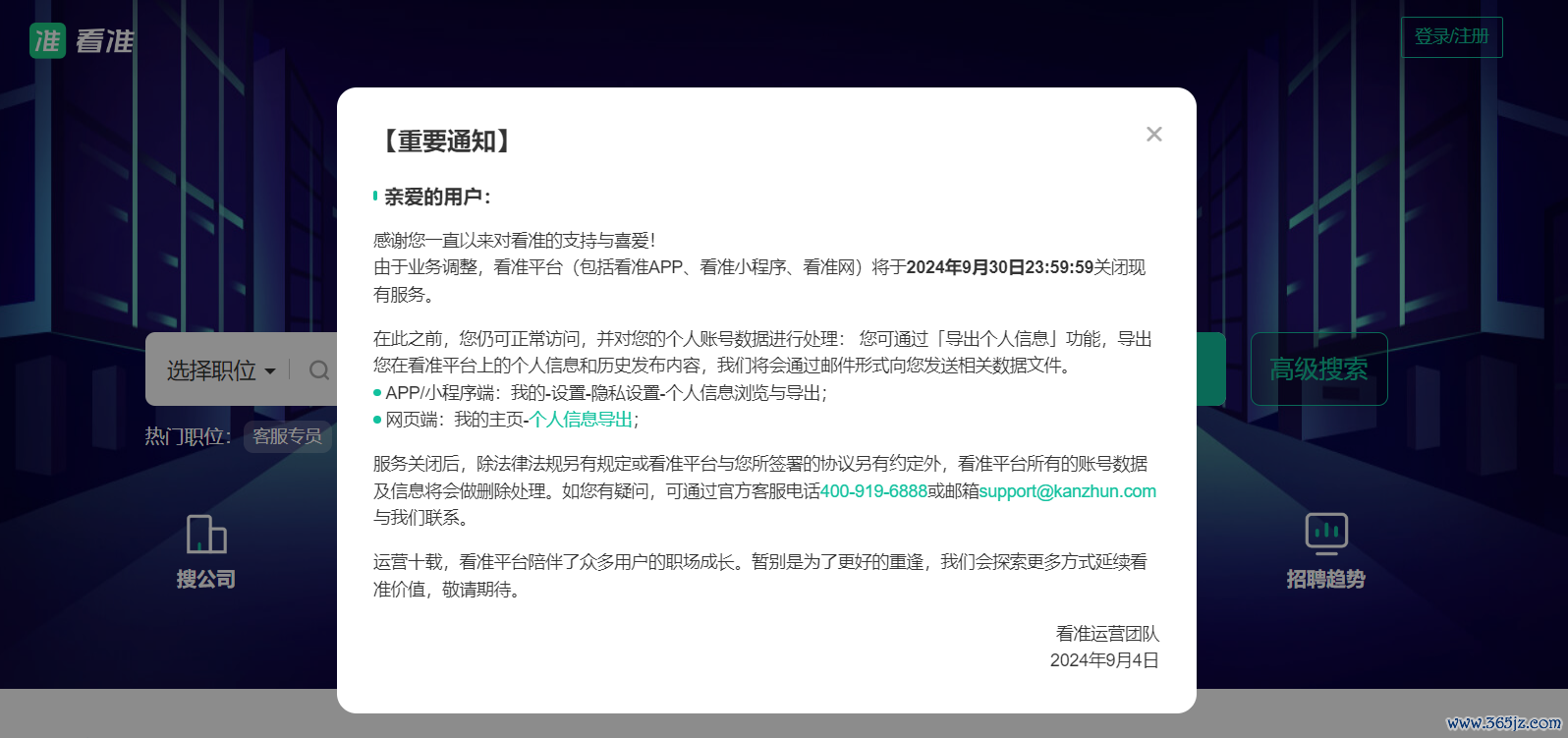This screenshot has width=1568, height=738.
Task: Open 高级搜索 advanced search
Action: tap(1319, 369)
